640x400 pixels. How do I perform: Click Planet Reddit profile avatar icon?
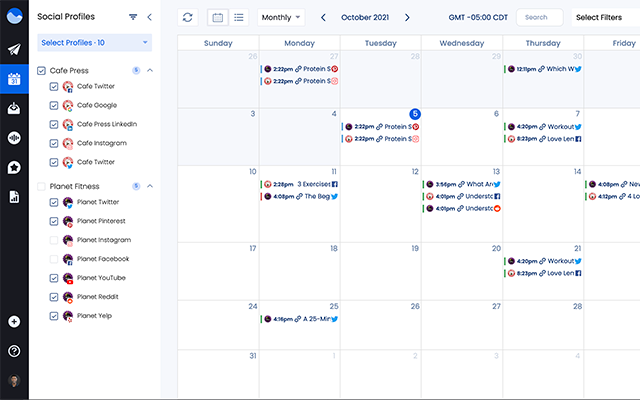click(x=68, y=297)
